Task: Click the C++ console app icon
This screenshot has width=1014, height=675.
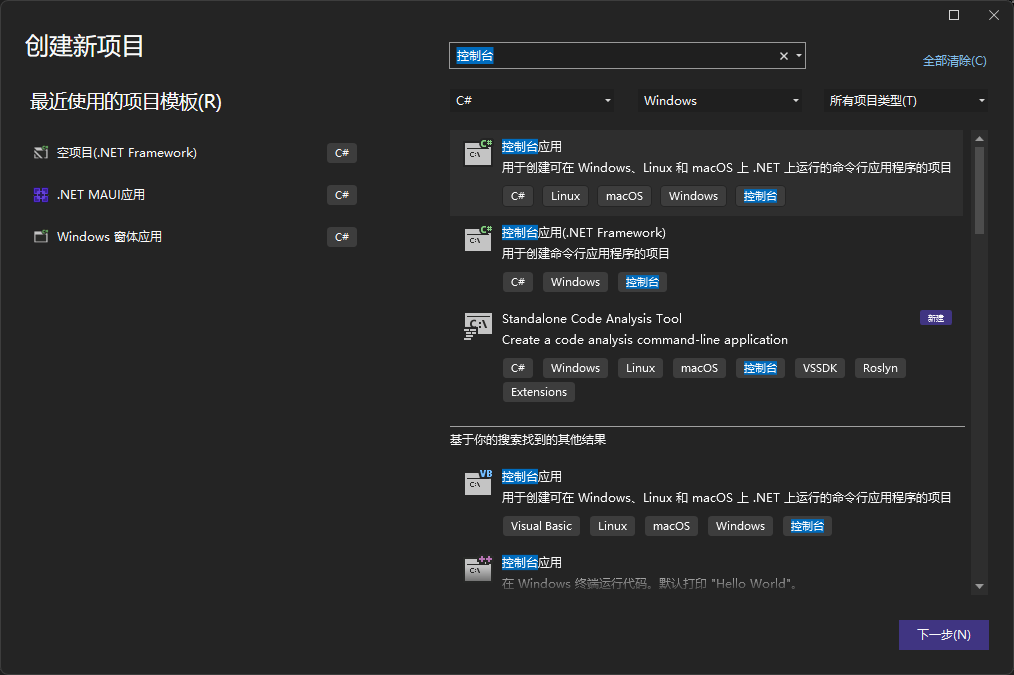Action: [x=478, y=569]
